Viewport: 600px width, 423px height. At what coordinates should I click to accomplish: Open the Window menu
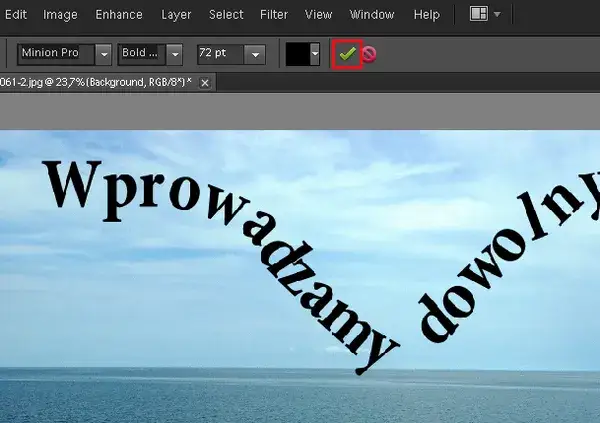click(x=372, y=15)
